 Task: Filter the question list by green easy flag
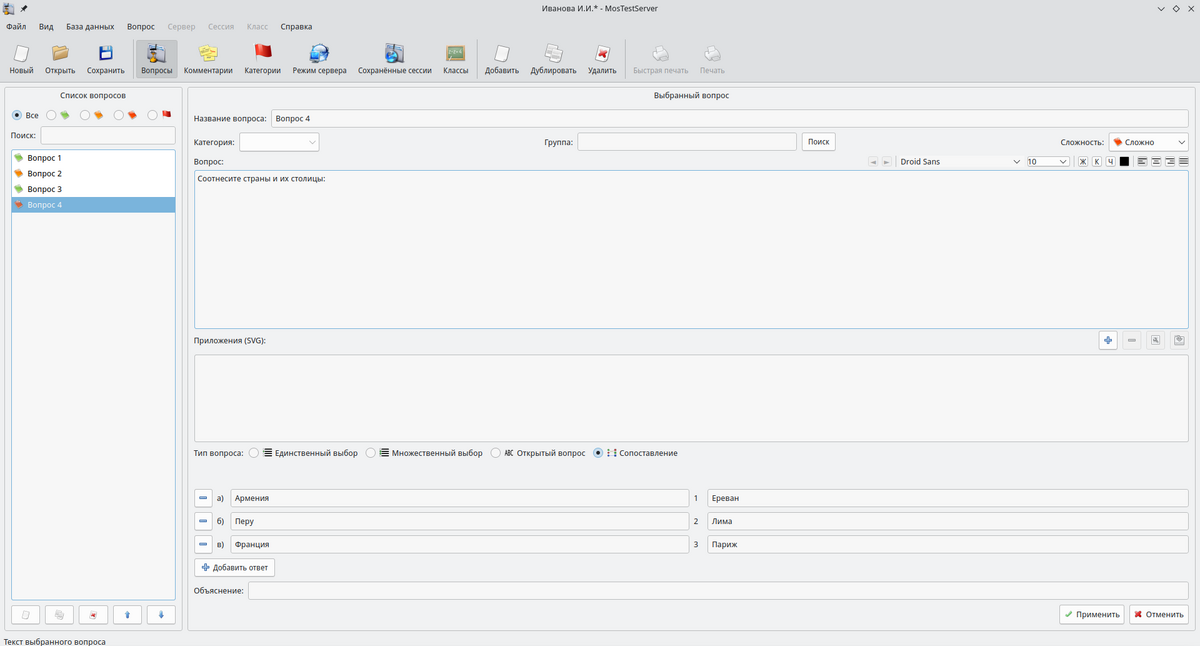tap(52, 115)
